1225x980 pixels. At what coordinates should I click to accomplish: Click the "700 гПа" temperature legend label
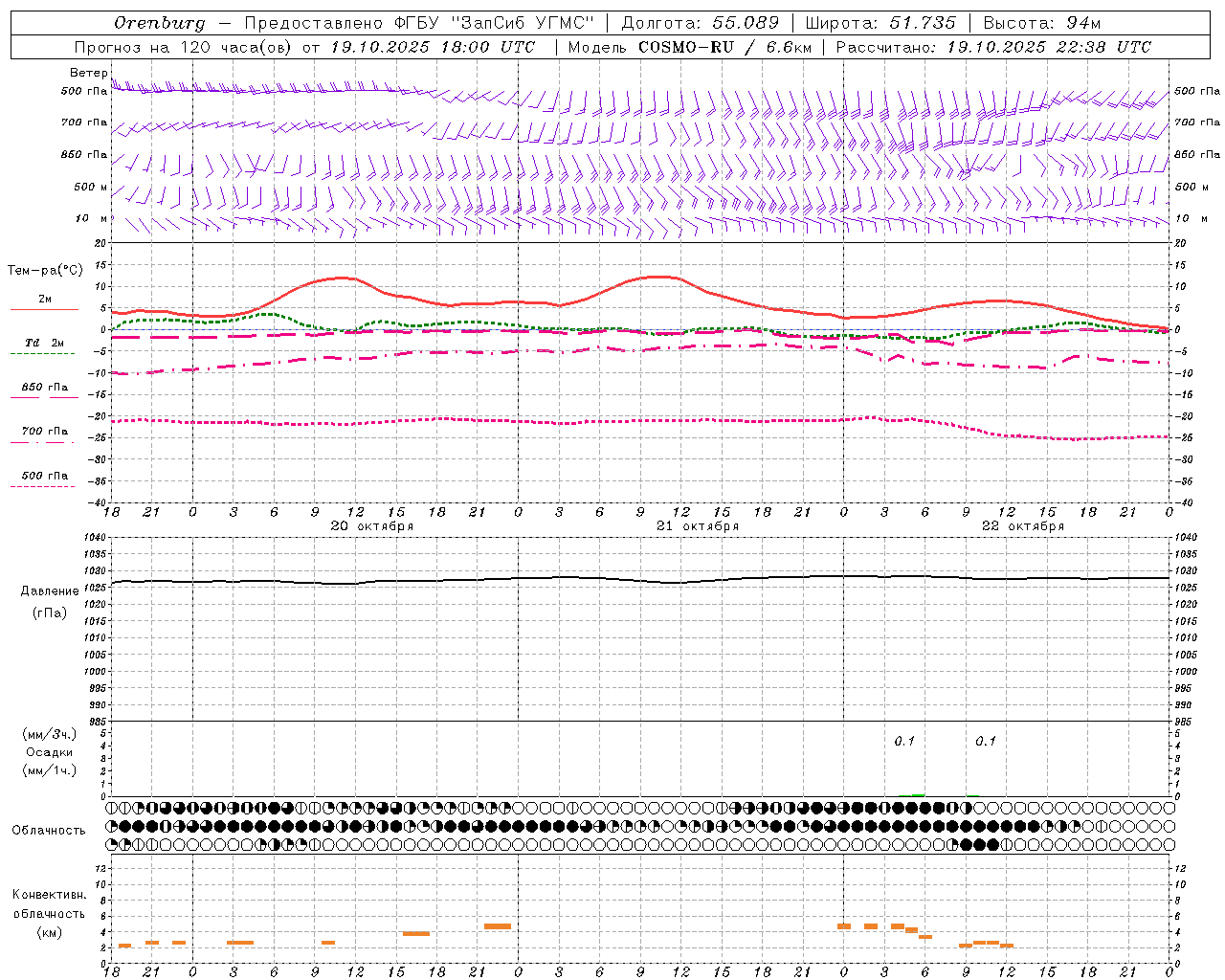pyautogui.click(x=45, y=432)
